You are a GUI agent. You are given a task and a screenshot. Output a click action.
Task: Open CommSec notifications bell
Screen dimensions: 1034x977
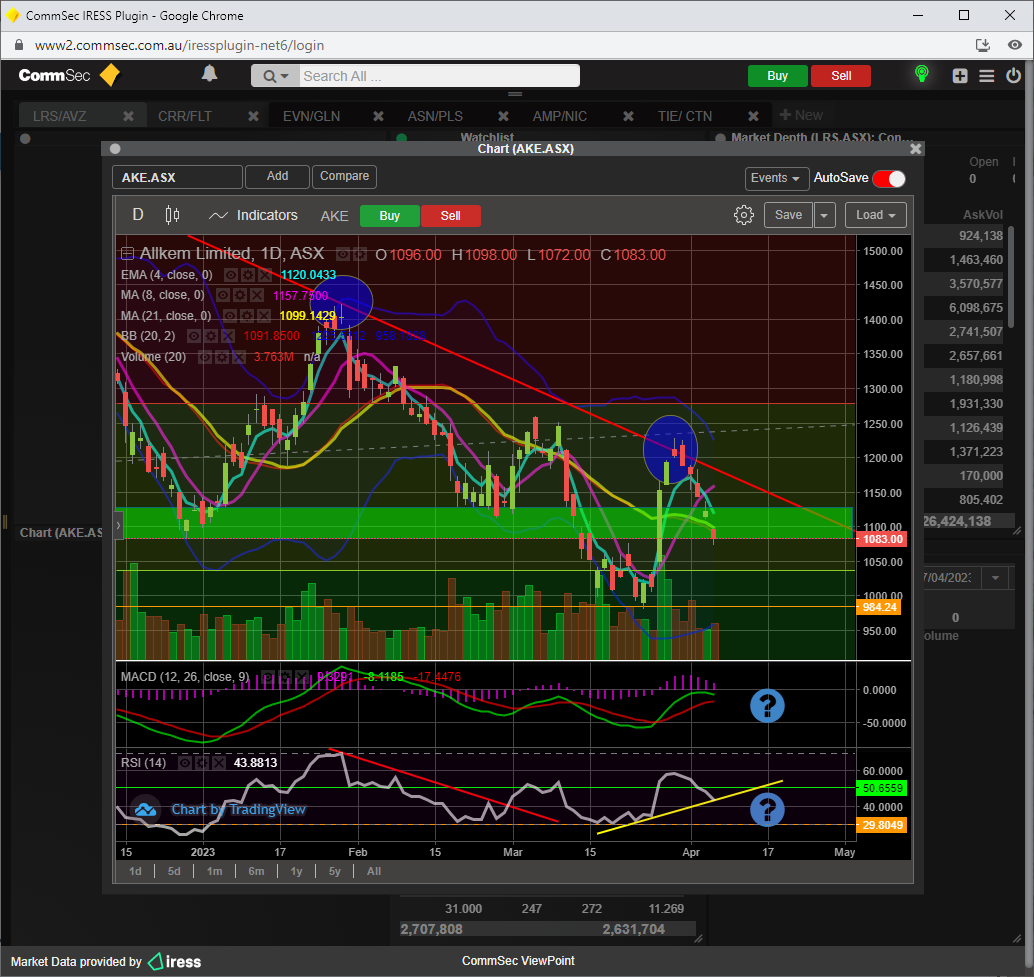[209, 74]
